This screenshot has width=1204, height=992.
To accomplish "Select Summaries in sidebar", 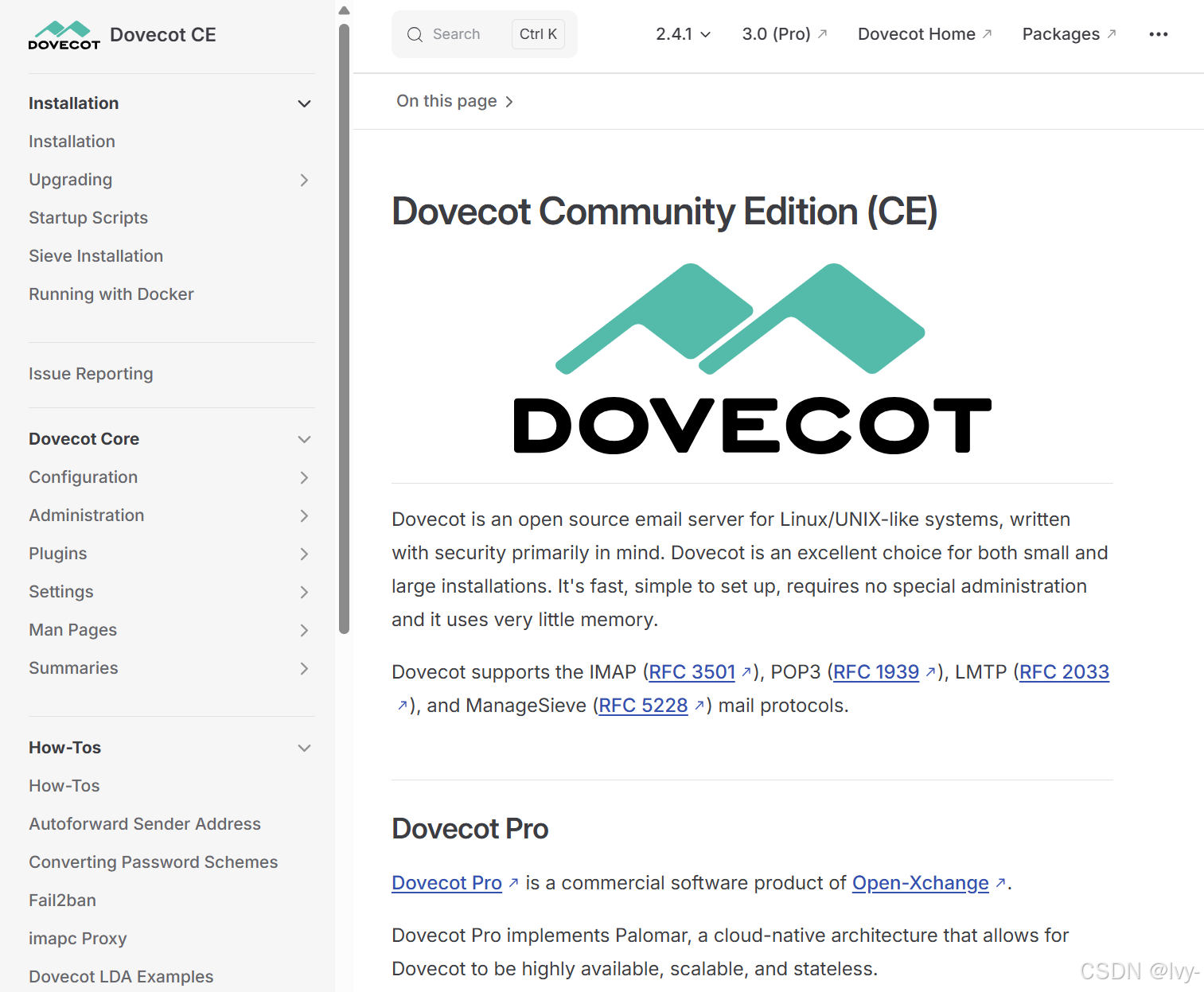I will click(73, 668).
